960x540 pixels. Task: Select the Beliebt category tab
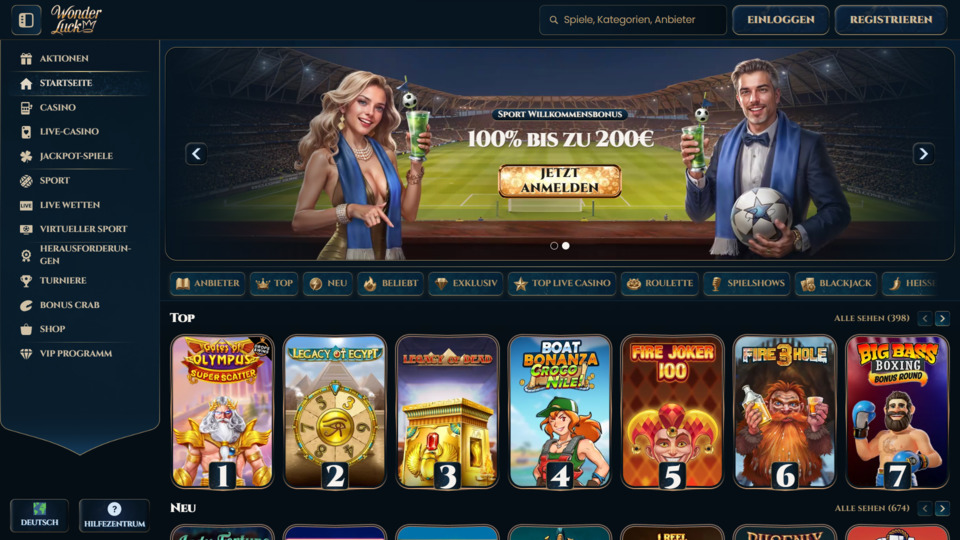(391, 283)
